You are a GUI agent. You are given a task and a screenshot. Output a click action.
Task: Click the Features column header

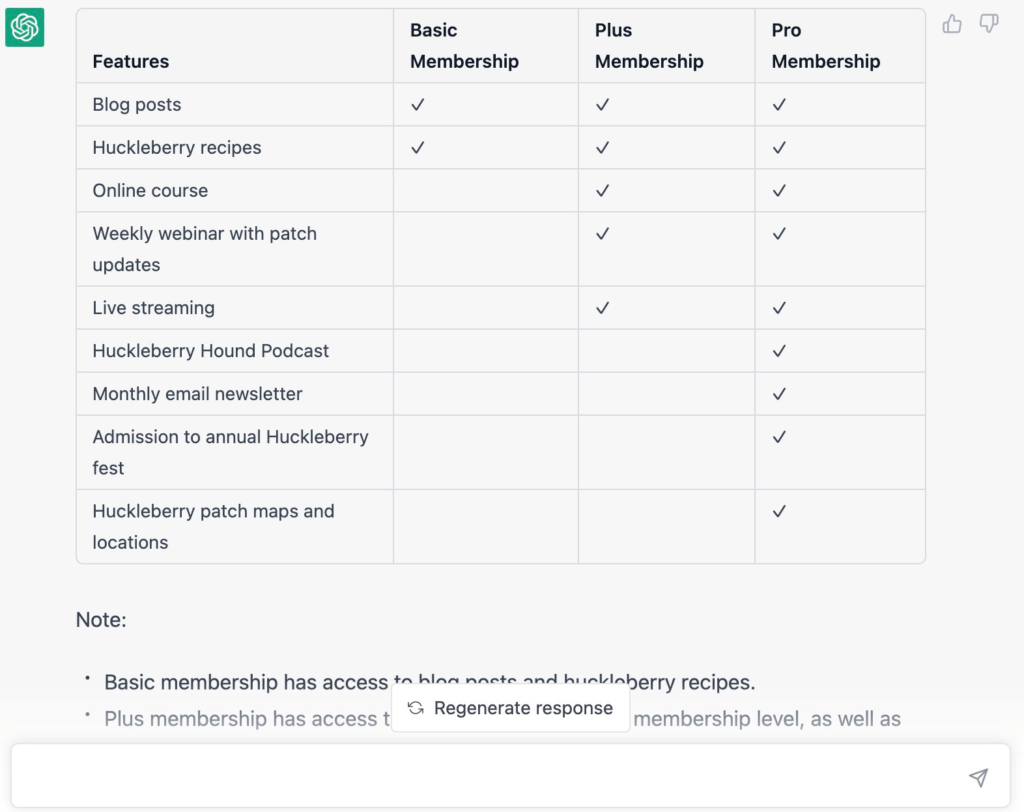tap(131, 61)
